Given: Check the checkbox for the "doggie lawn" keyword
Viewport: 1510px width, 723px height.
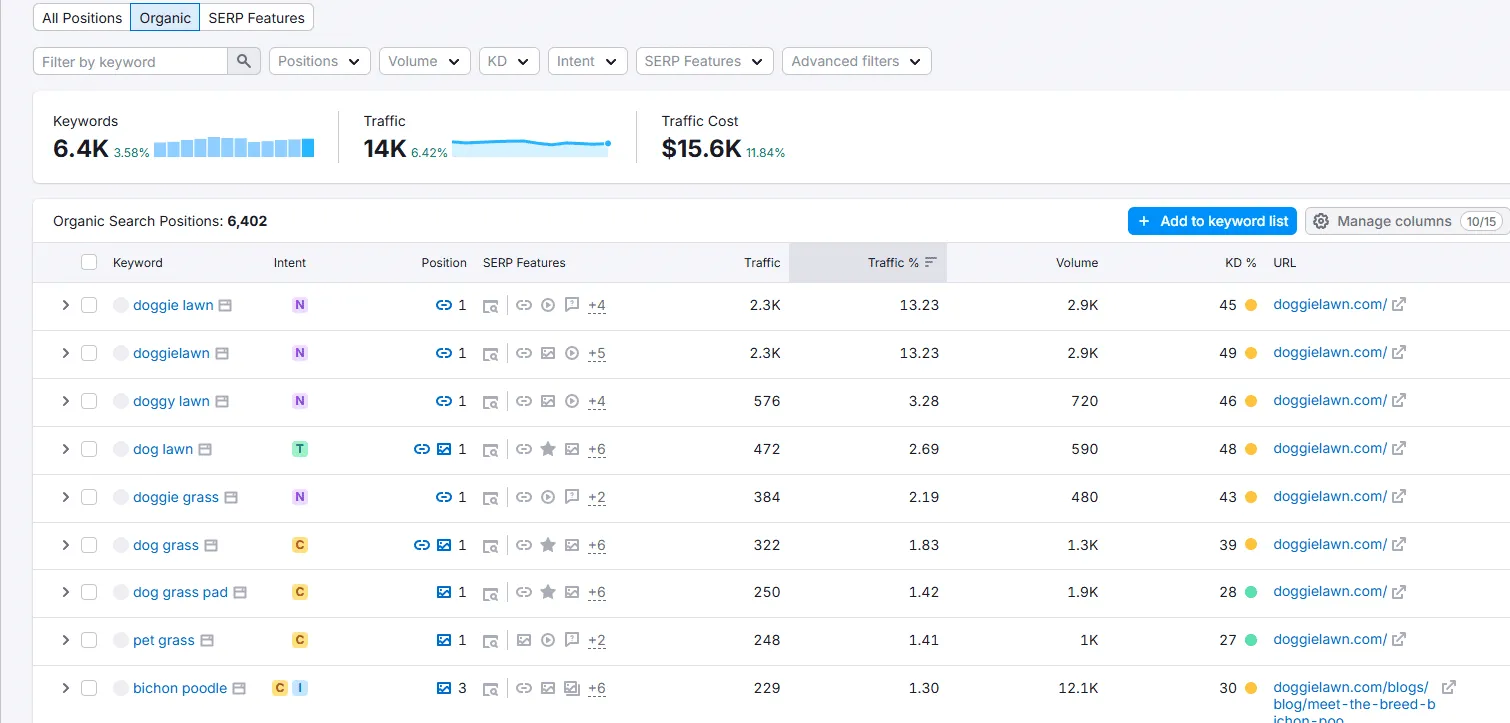Looking at the screenshot, I should click(89, 304).
